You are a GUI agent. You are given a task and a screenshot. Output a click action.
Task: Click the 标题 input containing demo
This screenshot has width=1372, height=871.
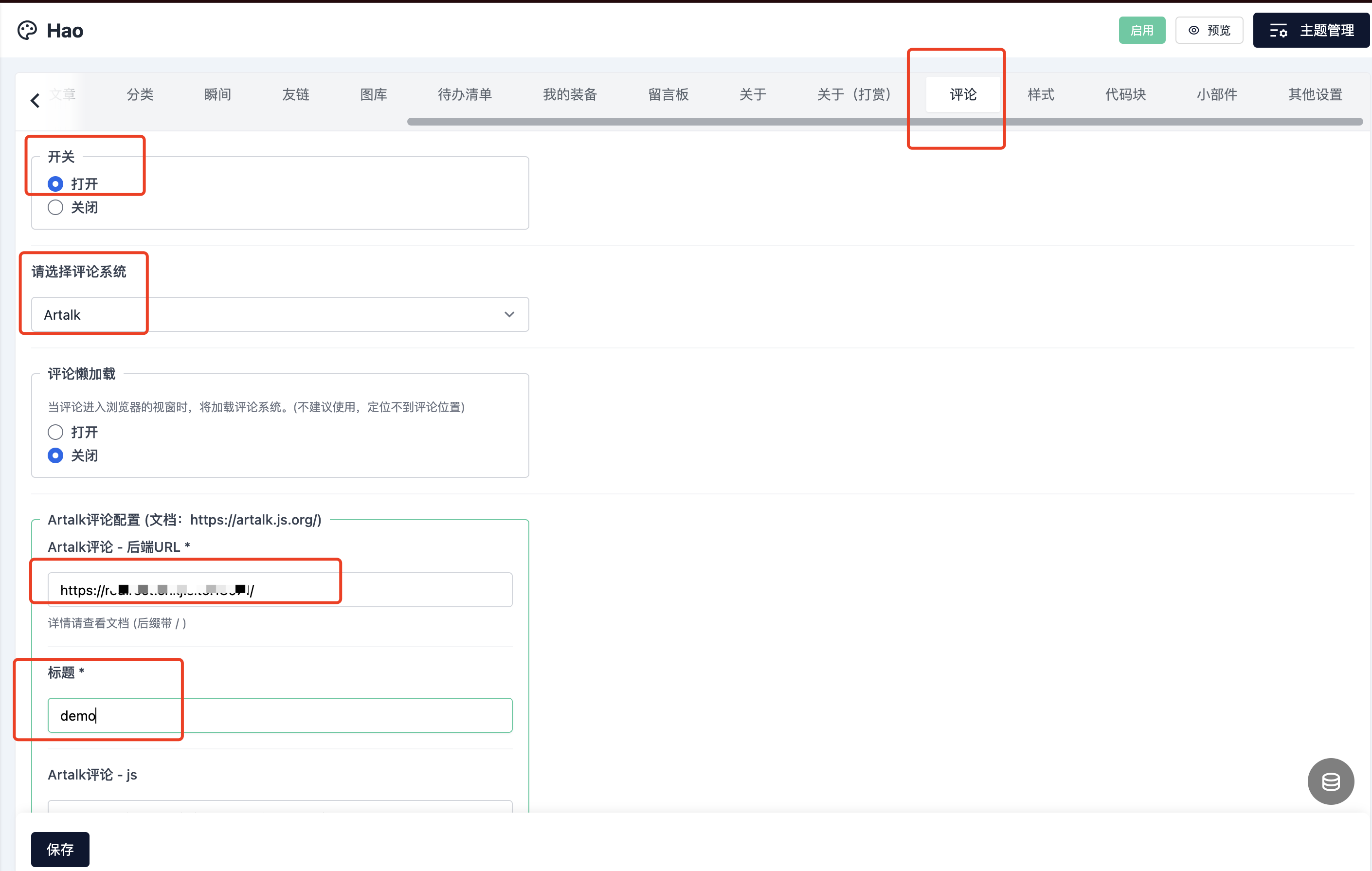(x=279, y=715)
